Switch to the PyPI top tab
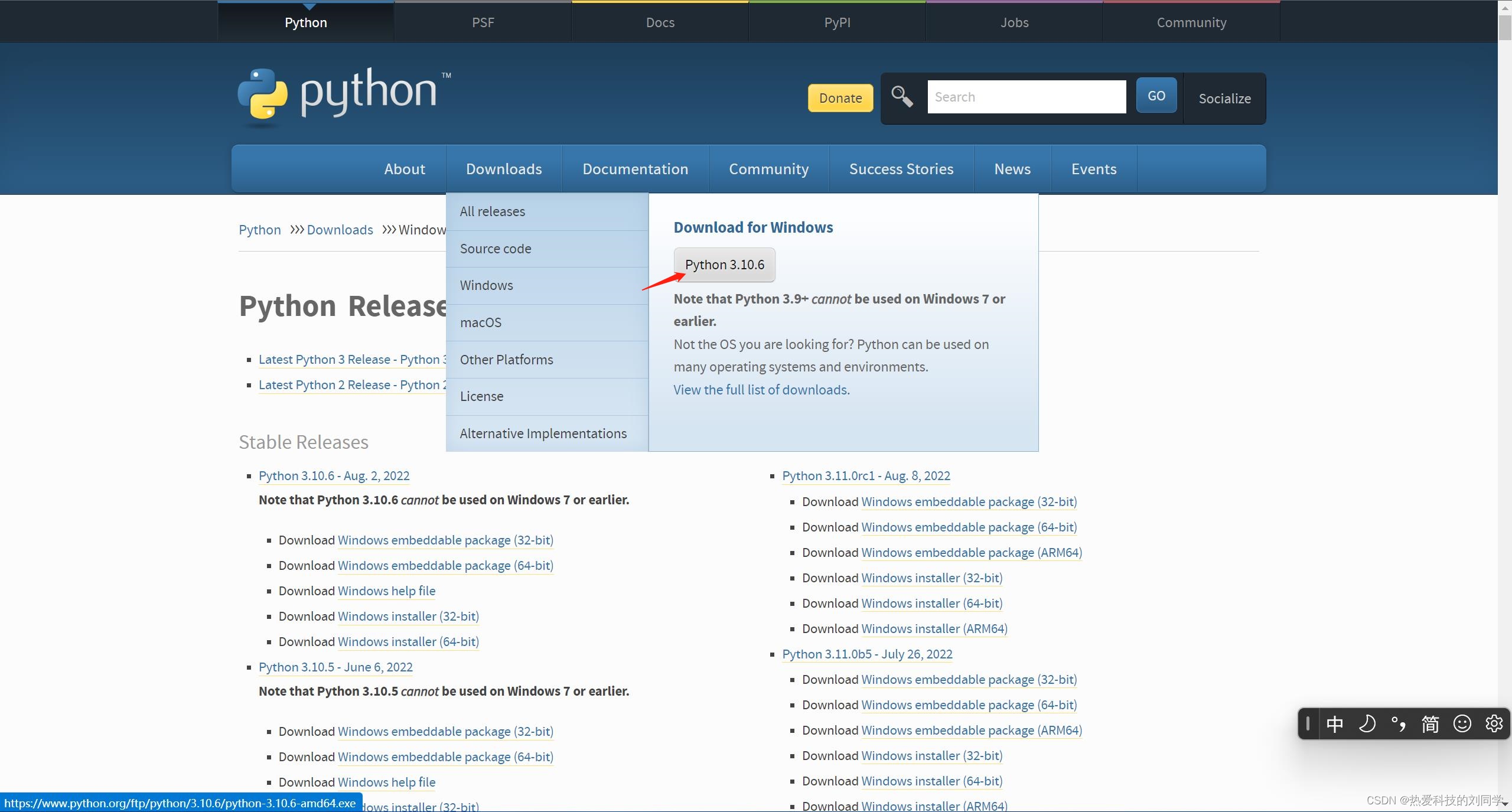 coord(838,22)
